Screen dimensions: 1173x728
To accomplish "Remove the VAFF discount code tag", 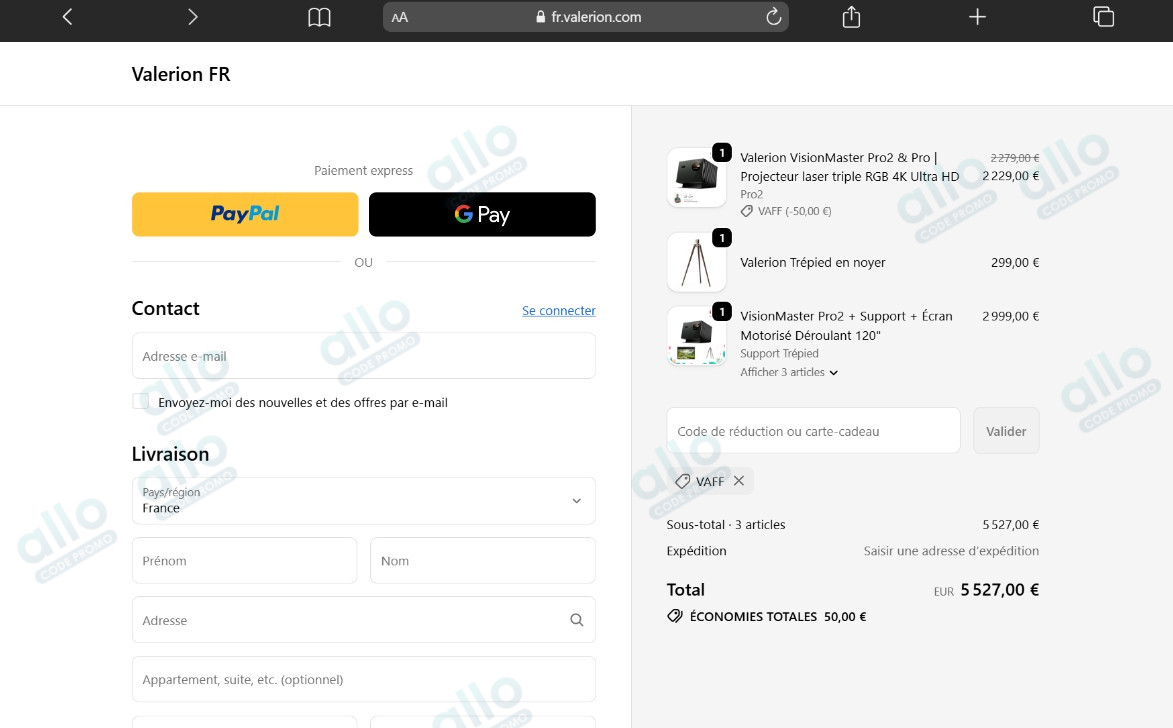I will tap(739, 481).
